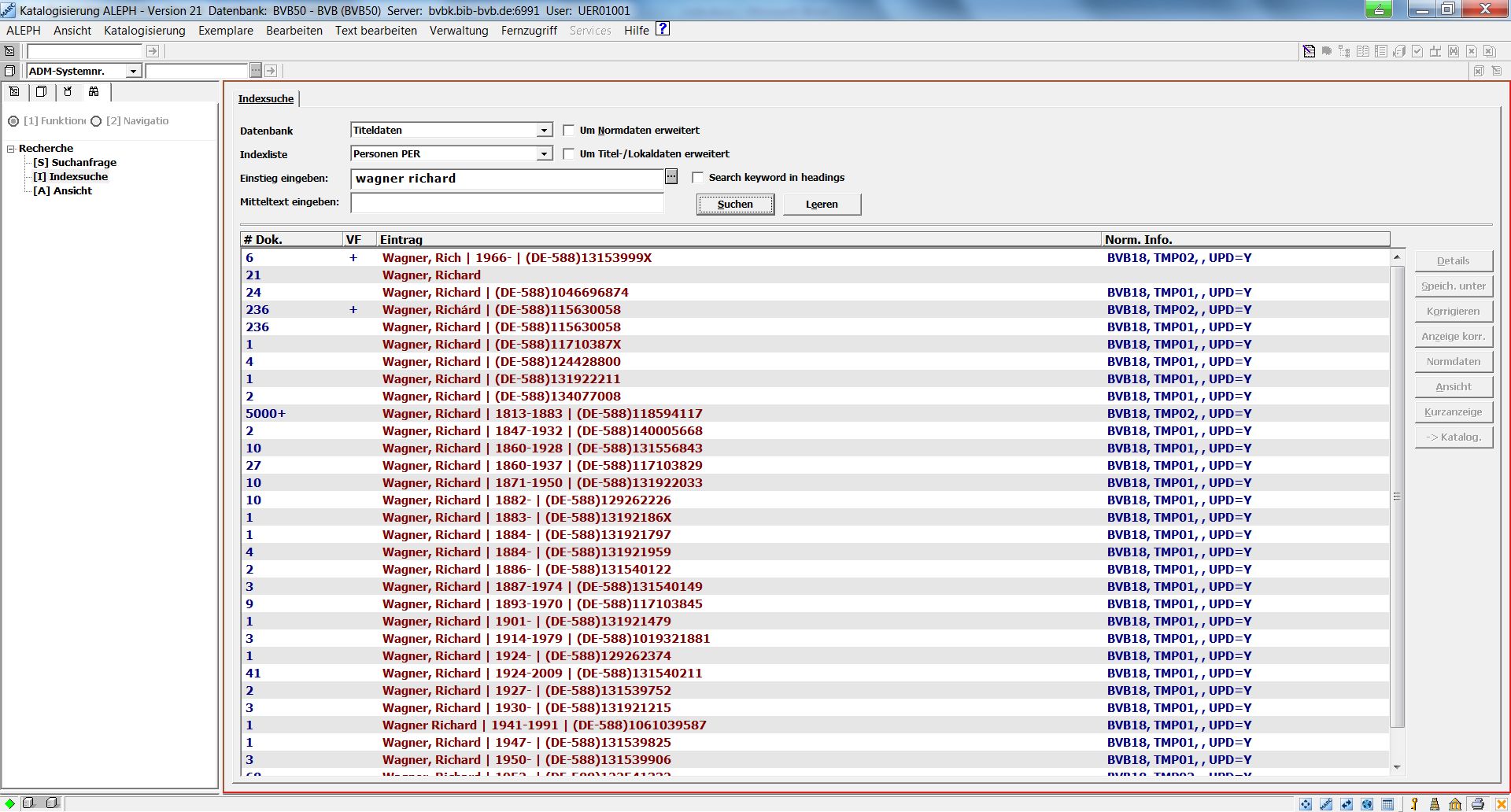The height and width of the screenshot is (812, 1511).
Task: Click the key icon in status bar
Action: (x=1414, y=803)
